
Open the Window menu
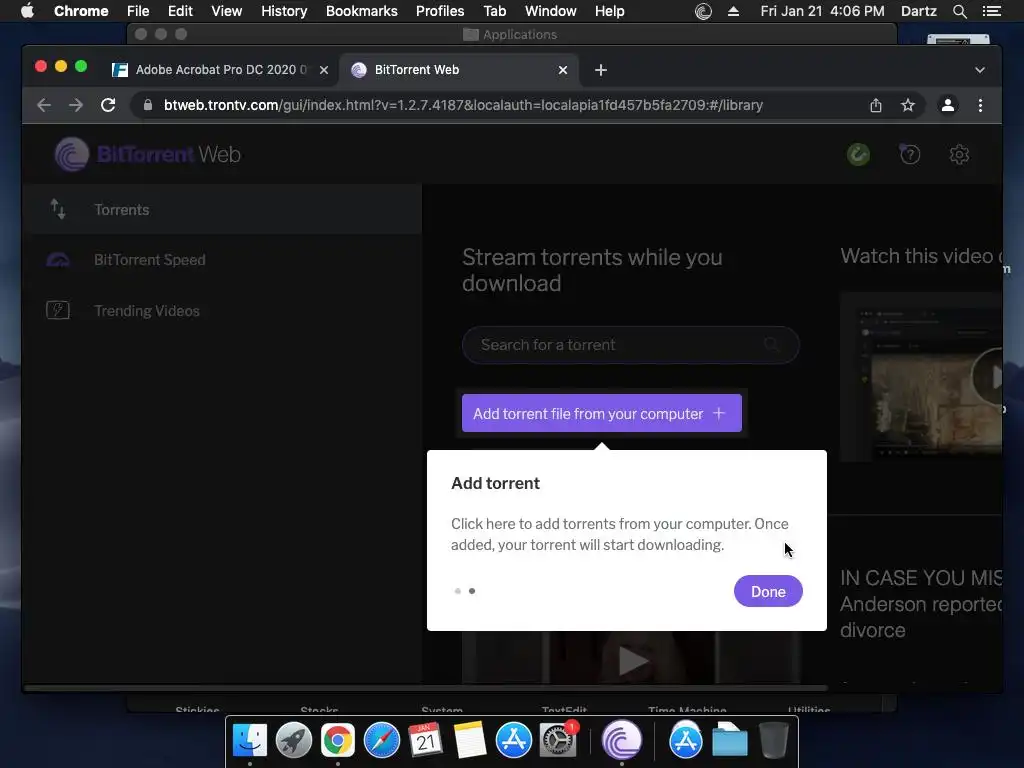tap(551, 11)
